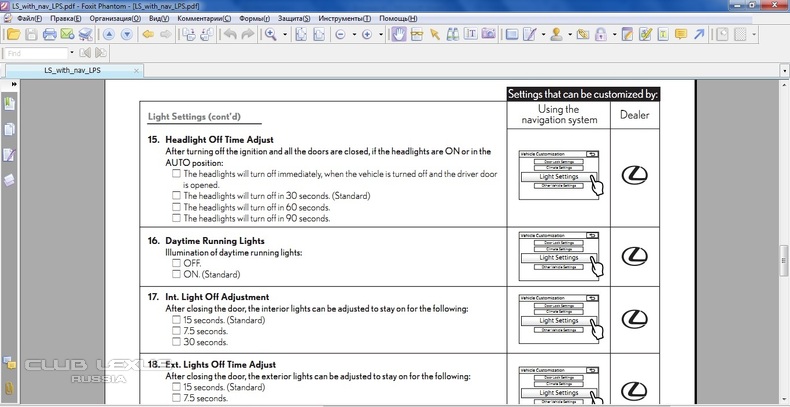Select the blue arrow drawing tool
This screenshot has height=407, width=790.
coord(699,34)
